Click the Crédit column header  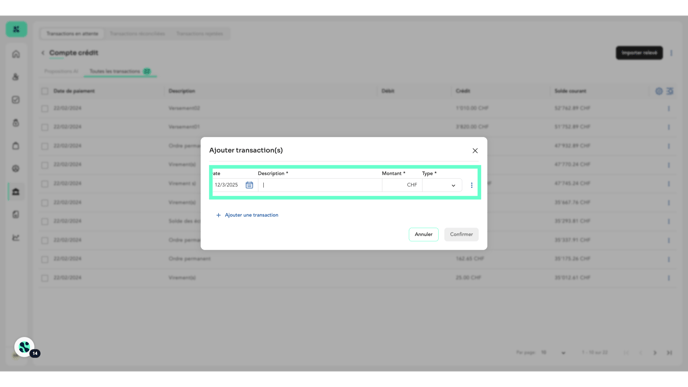[462, 91]
